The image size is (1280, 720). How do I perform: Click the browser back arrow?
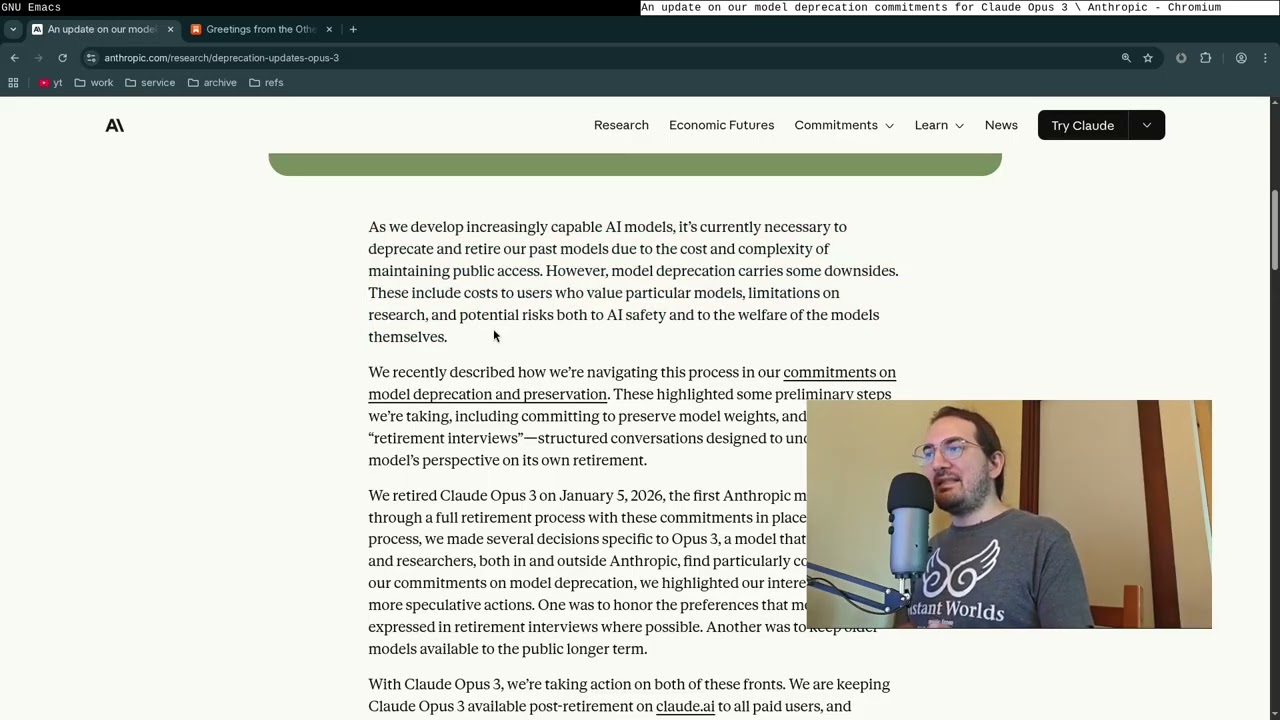pyautogui.click(x=14, y=58)
